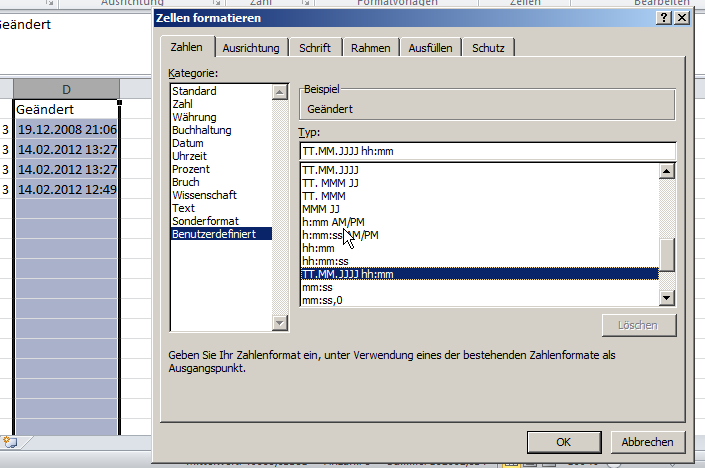Screen dimensions: 705x468
Task: Click cell 14.02.2012 12:49
Action: pos(67,189)
